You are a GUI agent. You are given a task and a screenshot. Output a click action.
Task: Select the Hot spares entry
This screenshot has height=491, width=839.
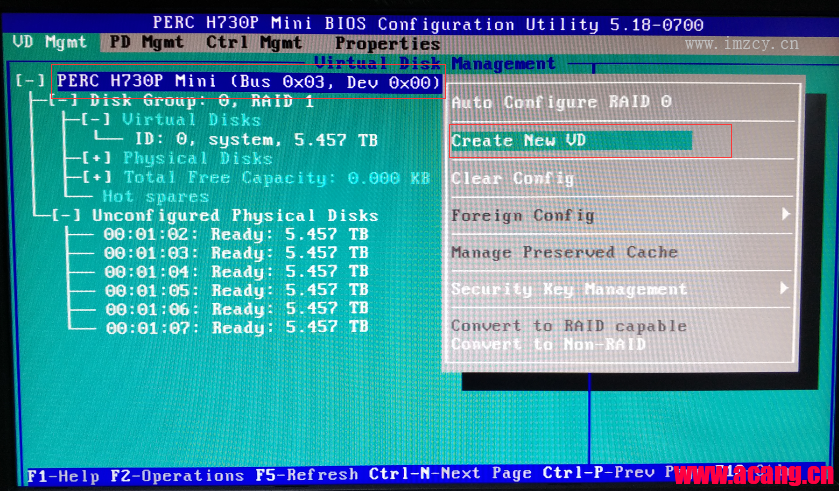(x=156, y=197)
